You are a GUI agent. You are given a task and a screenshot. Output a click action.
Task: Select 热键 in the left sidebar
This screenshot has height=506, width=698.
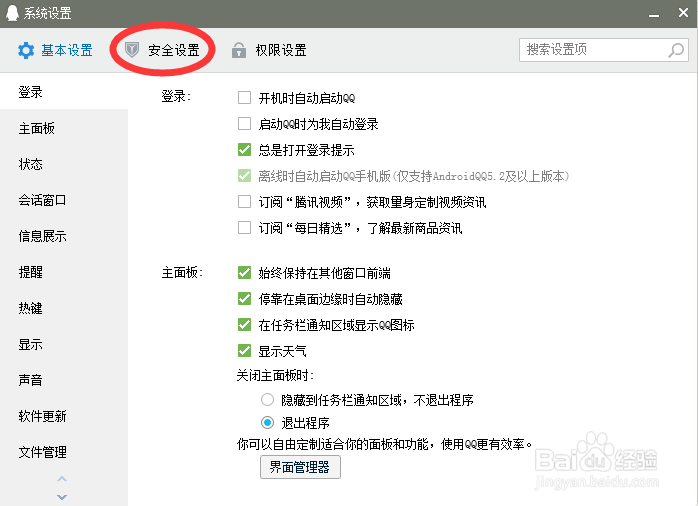(x=30, y=308)
